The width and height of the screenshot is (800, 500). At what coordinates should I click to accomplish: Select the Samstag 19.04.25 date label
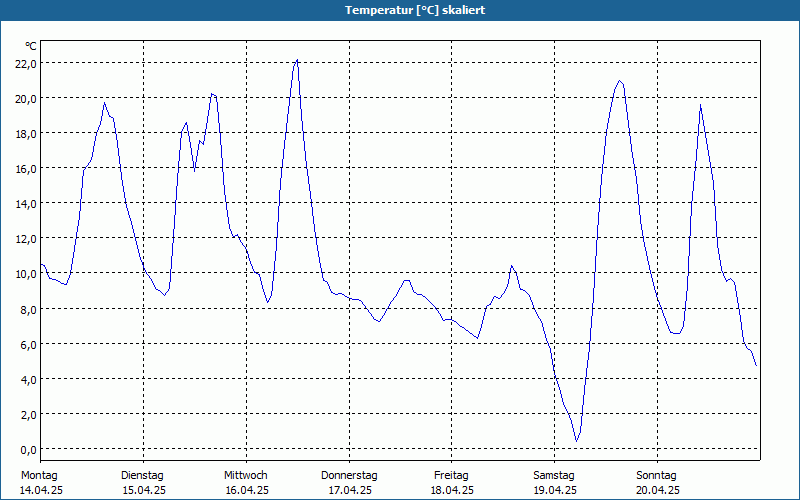(x=555, y=483)
